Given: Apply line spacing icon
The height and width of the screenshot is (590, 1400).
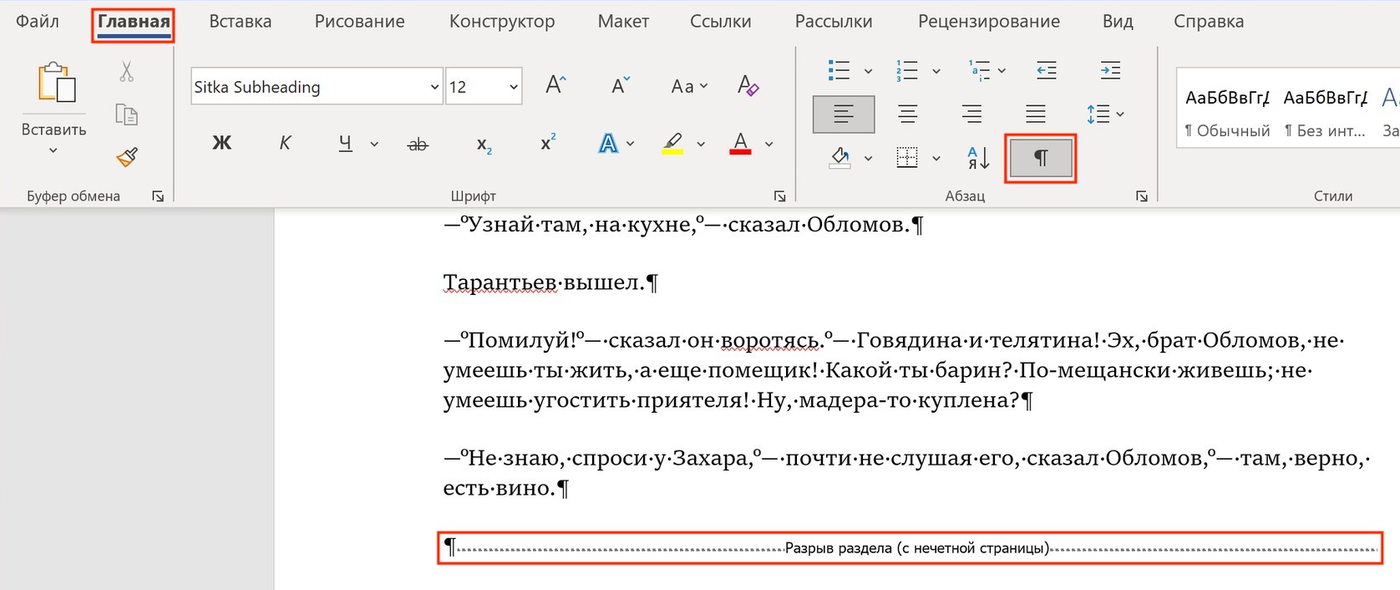Looking at the screenshot, I should [x=1098, y=114].
